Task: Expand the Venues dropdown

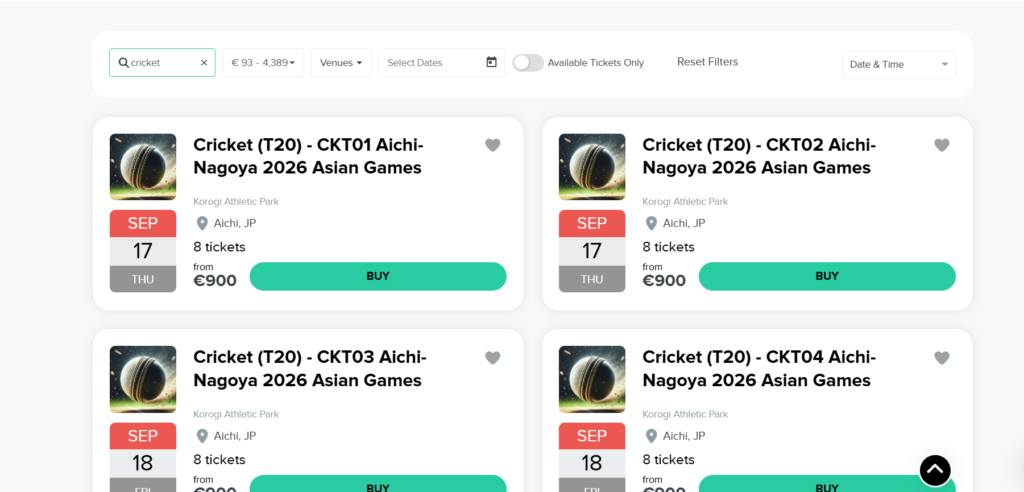Action: pos(341,63)
